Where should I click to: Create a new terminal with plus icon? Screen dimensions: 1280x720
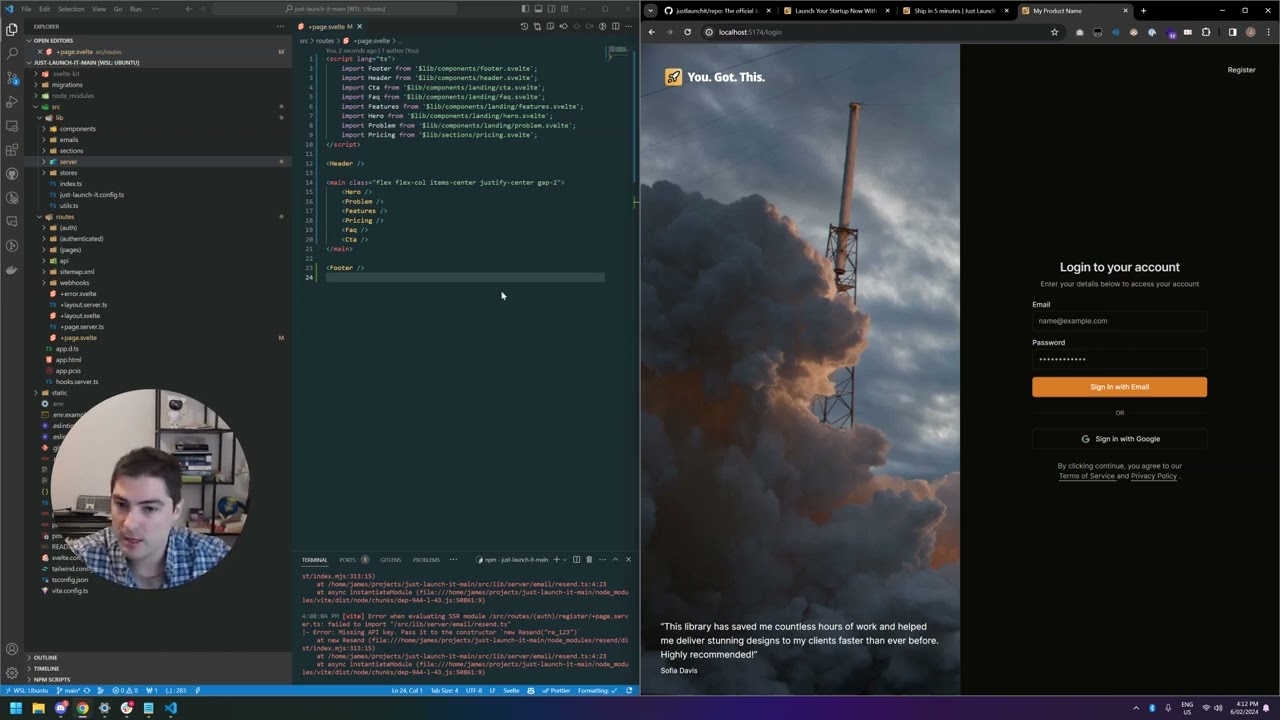tap(557, 559)
